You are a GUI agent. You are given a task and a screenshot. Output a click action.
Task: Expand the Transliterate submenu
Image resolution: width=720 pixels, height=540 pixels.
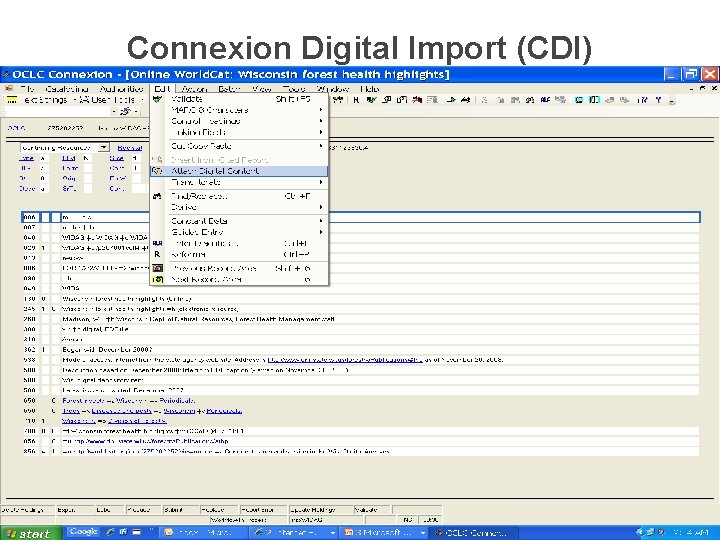pos(239,182)
